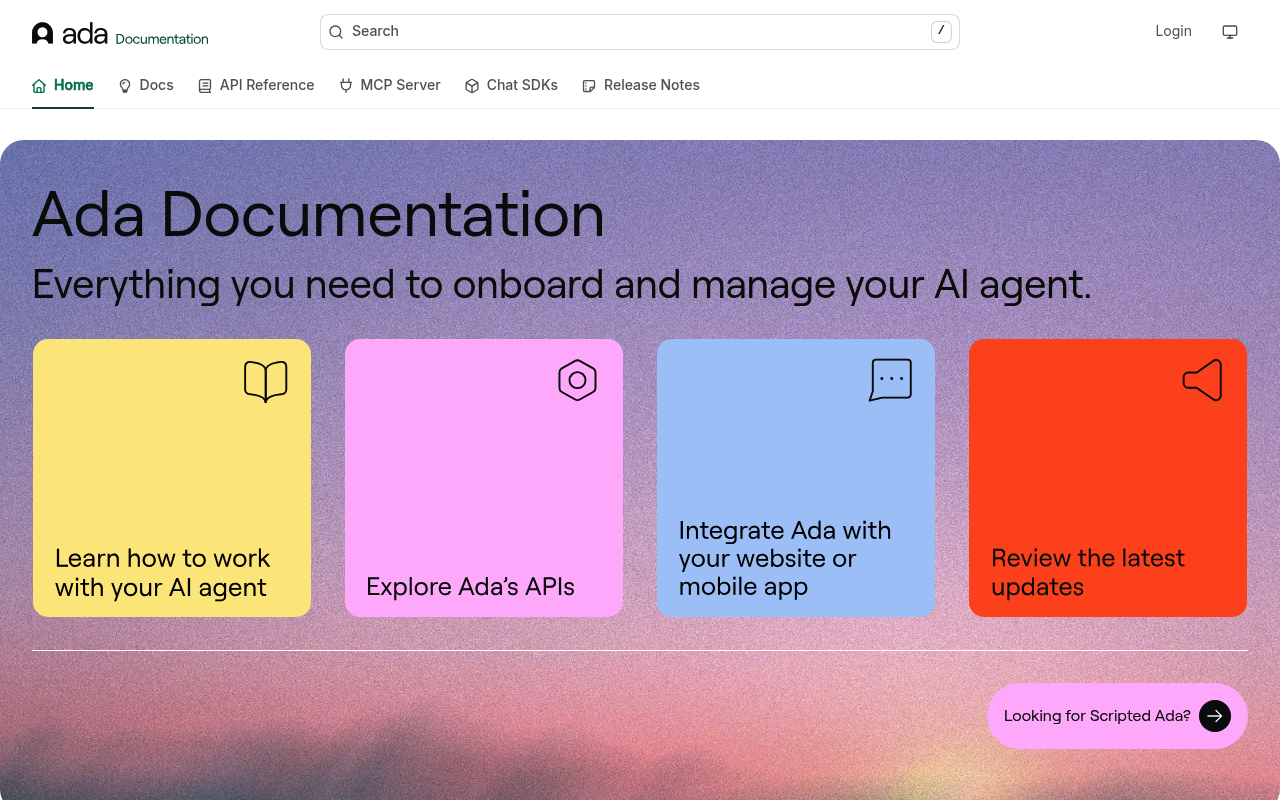Click the chat bubble icon on blue card
The height and width of the screenshot is (800, 1280).
coord(890,380)
